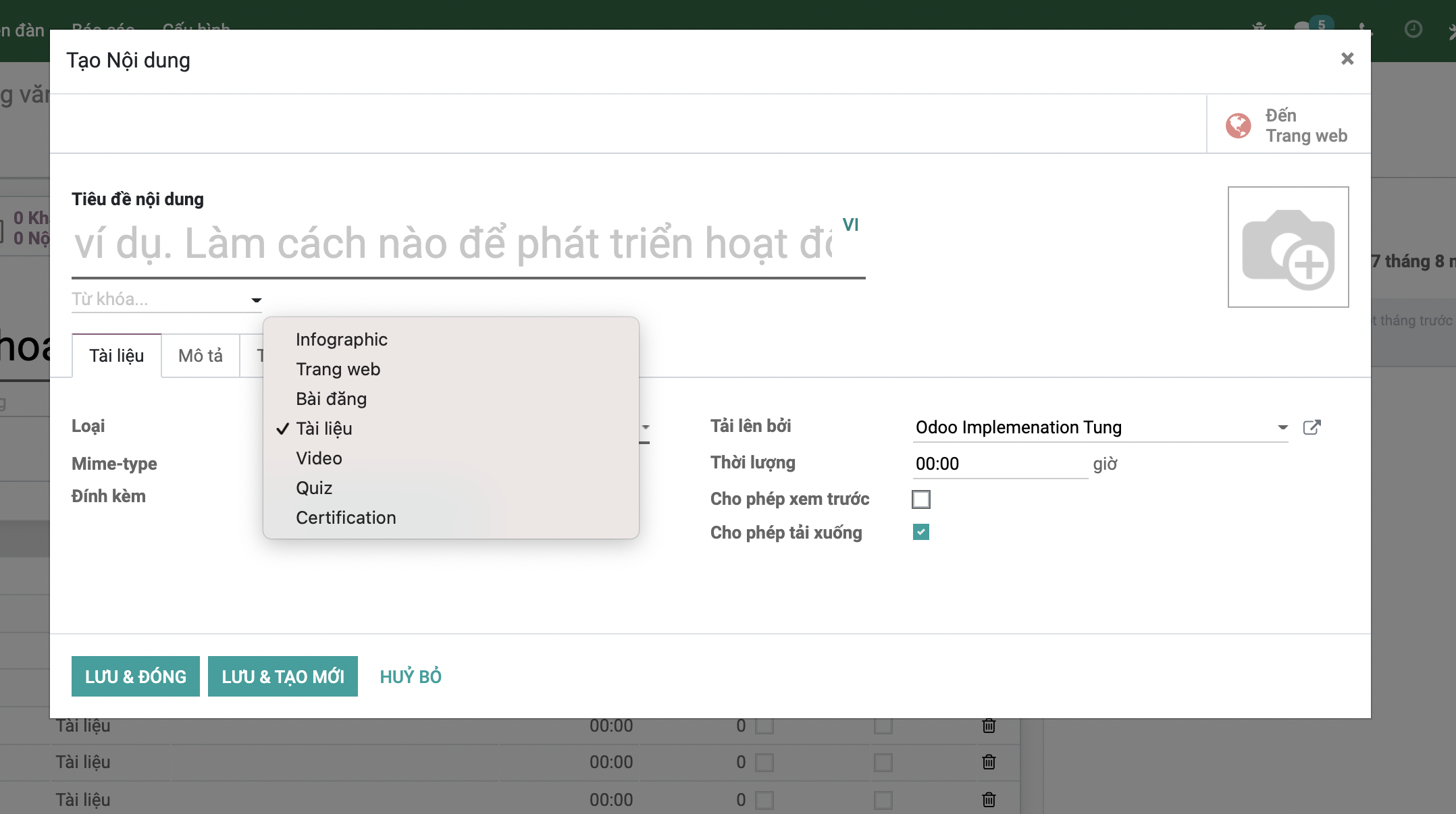1456x814 pixels.
Task: Click the LƯU & ĐÓNG button
Action: coord(135,676)
